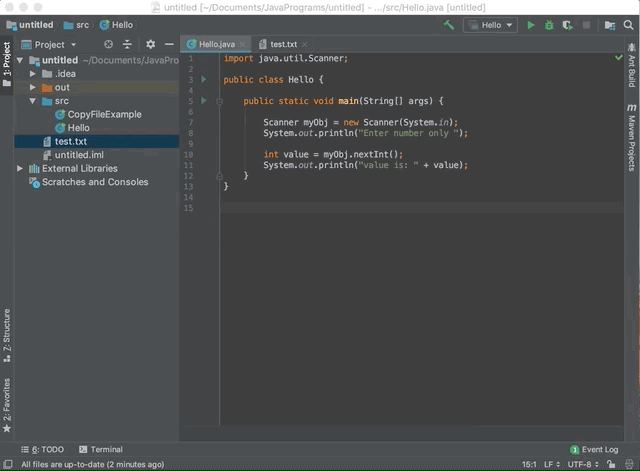The height and width of the screenshot is (471, 640).
Task: Click the grey Stop button in the toolbar
Action: click(x=586, y=25)
